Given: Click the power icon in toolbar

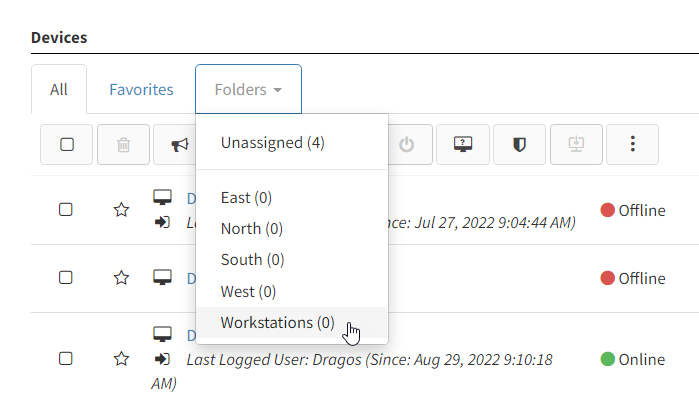Looking at the screenshot, I should coord(407,145).
